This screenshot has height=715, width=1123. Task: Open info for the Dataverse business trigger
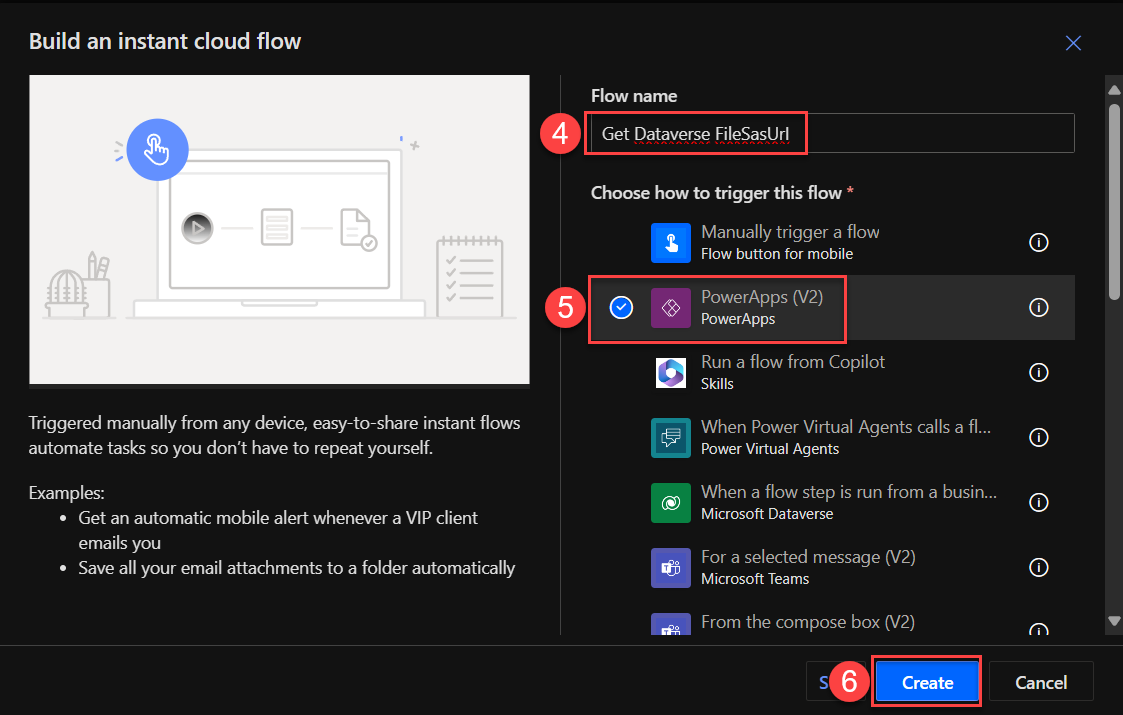click(1038, 502)
